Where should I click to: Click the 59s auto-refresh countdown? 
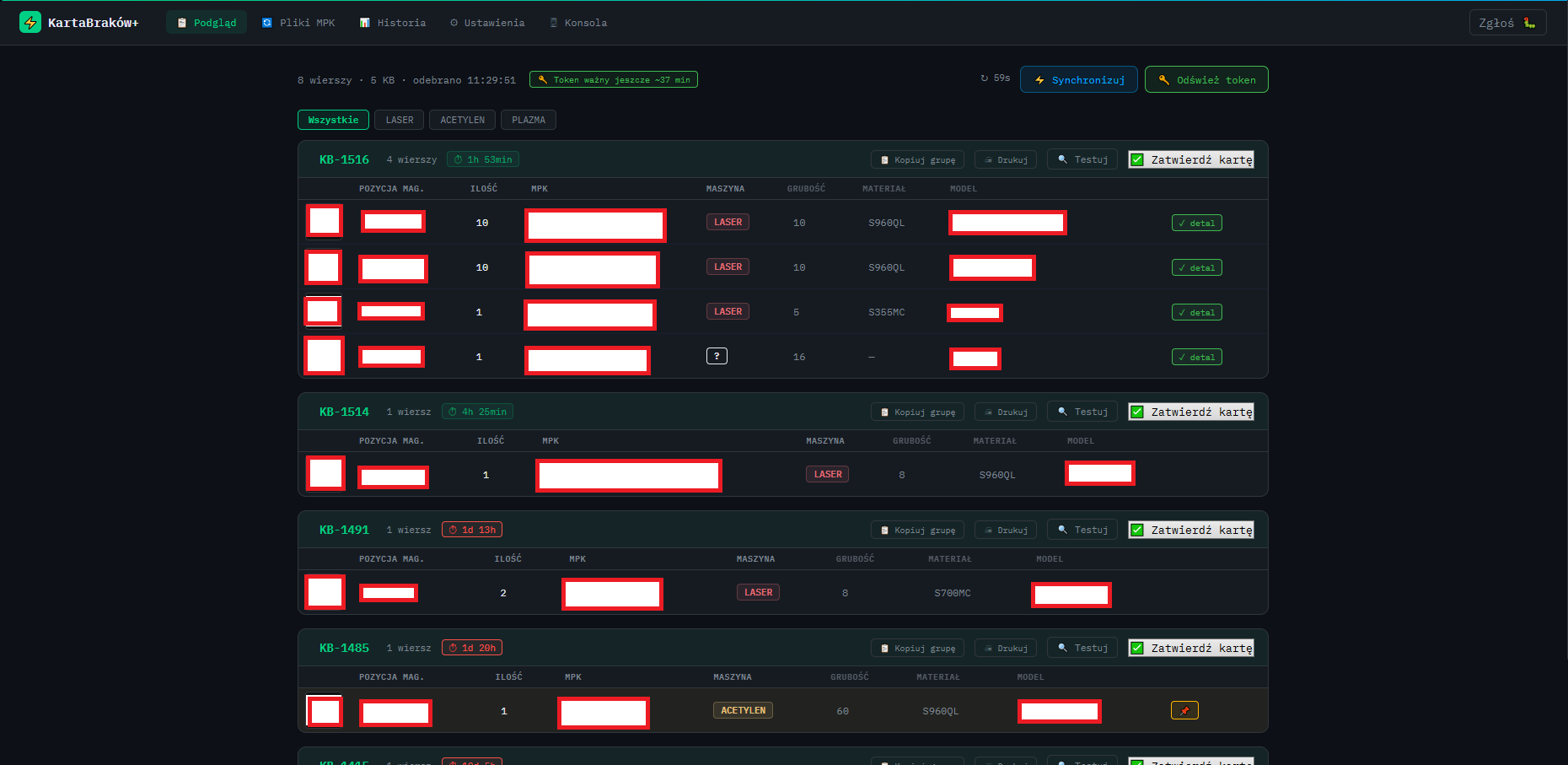coord(996,78)
